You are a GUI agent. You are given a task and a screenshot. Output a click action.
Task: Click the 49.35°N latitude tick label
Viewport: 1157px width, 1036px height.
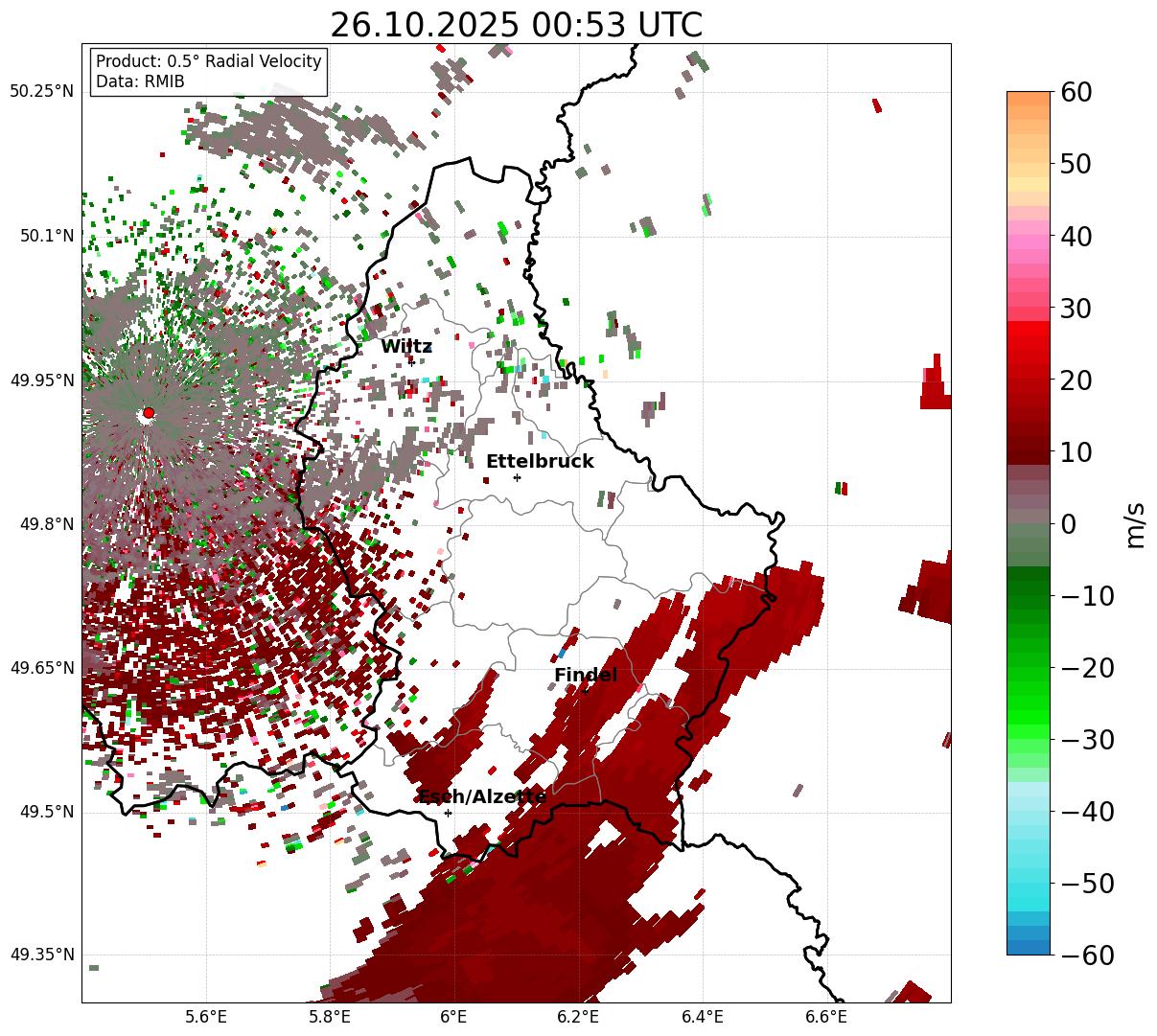[x=41, y=955]
